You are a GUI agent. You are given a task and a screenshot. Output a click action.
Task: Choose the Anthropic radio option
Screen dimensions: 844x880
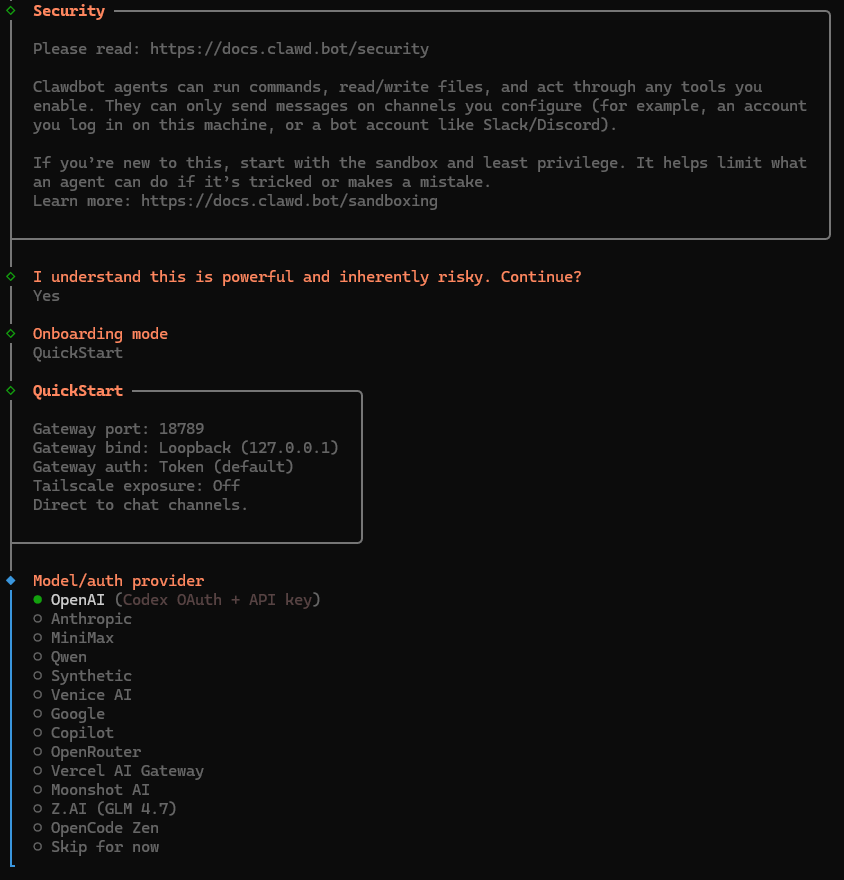coord(91,619)
